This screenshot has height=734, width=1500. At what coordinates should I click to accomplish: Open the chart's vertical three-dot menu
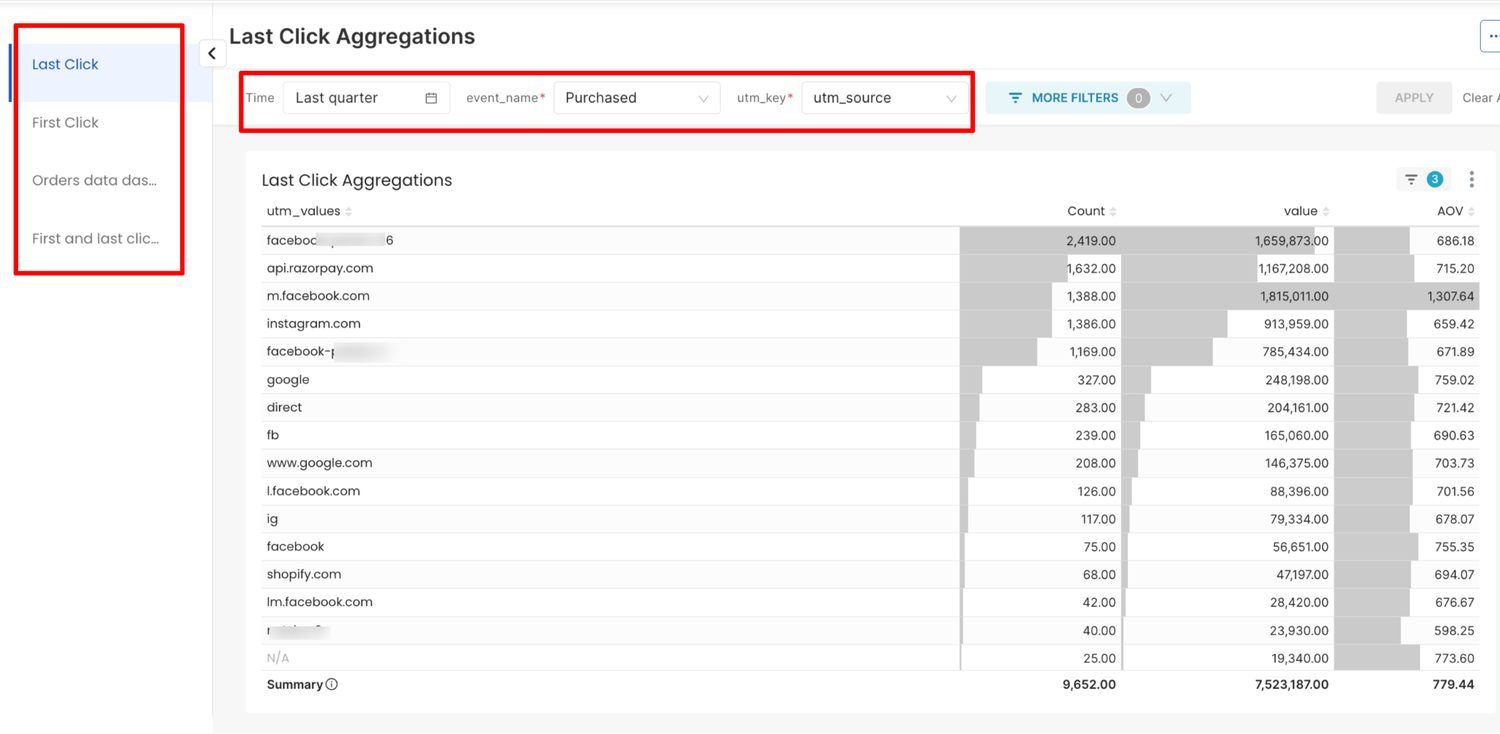(1471, 180)
